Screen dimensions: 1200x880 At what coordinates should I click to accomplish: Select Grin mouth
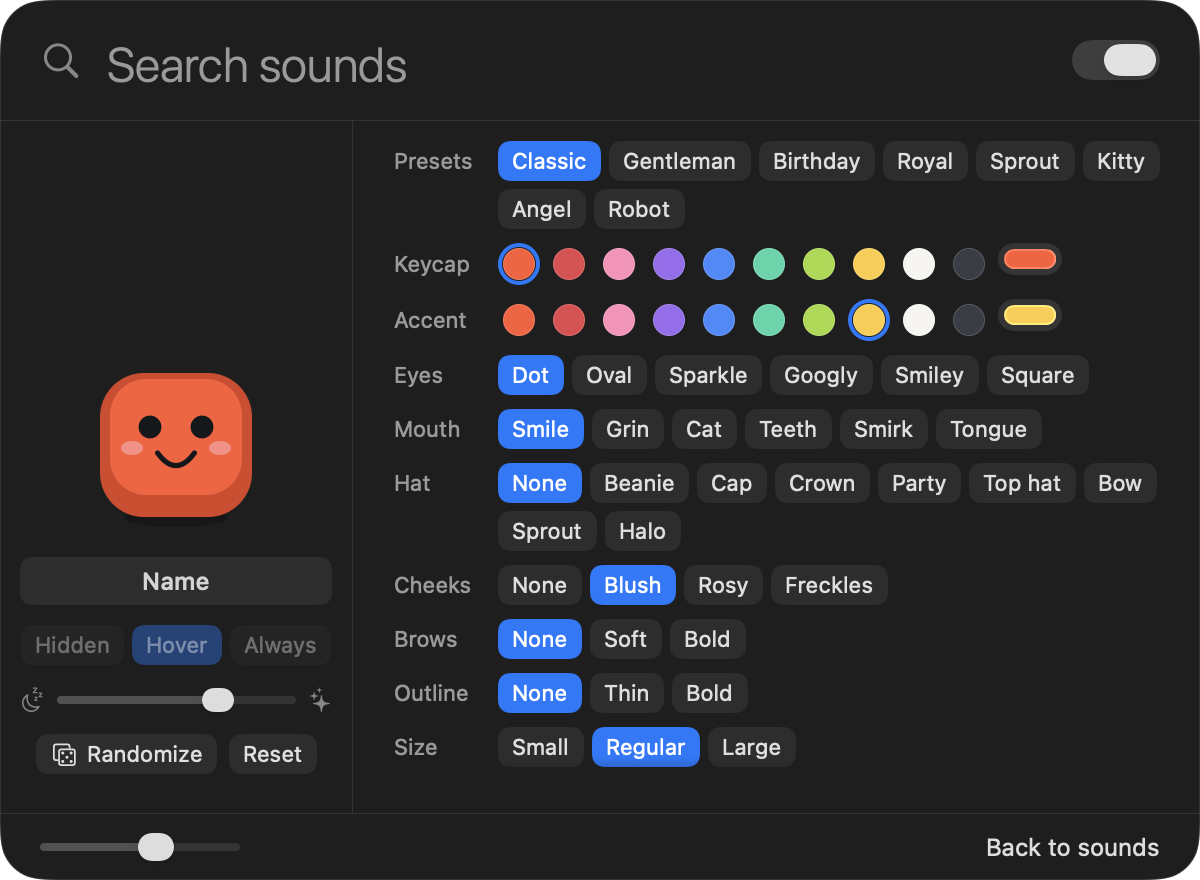(628, 429)
